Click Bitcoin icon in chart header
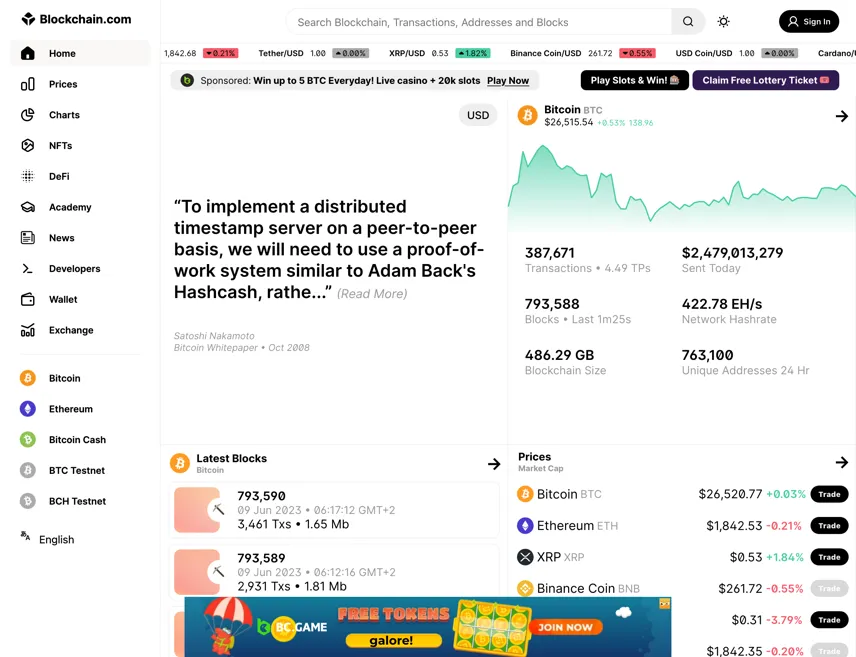The width and height of the screenshot is (856, 657). point(527,115)
